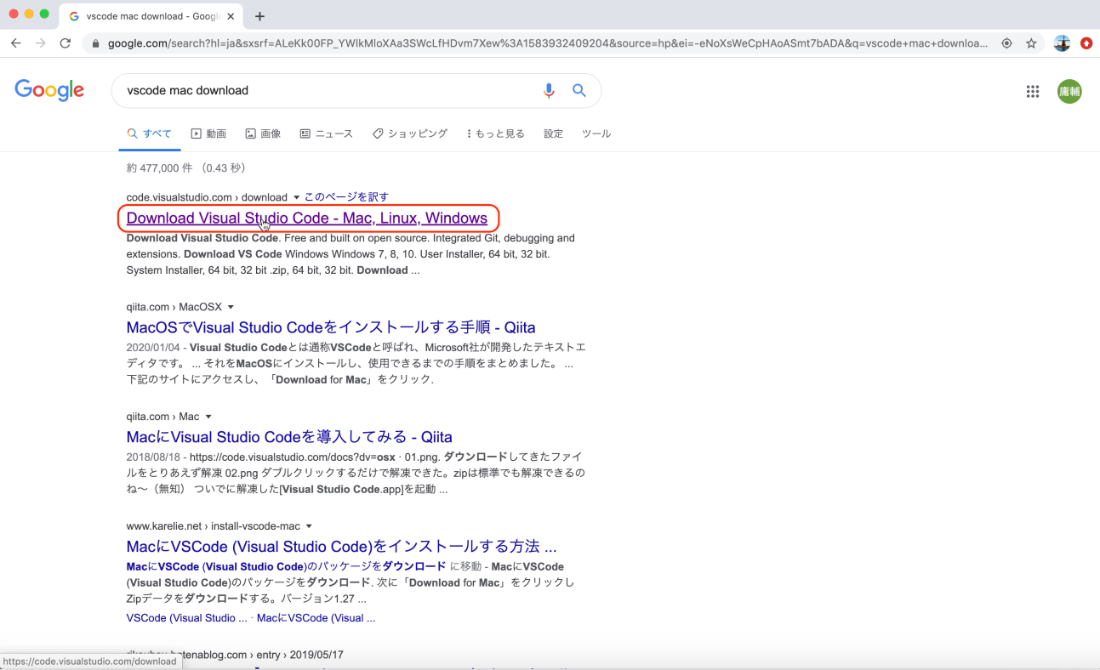
Task: Click the date '2018/08/18' in Qiita snippet
Action: pyautogui.click(x=153, y=457)
